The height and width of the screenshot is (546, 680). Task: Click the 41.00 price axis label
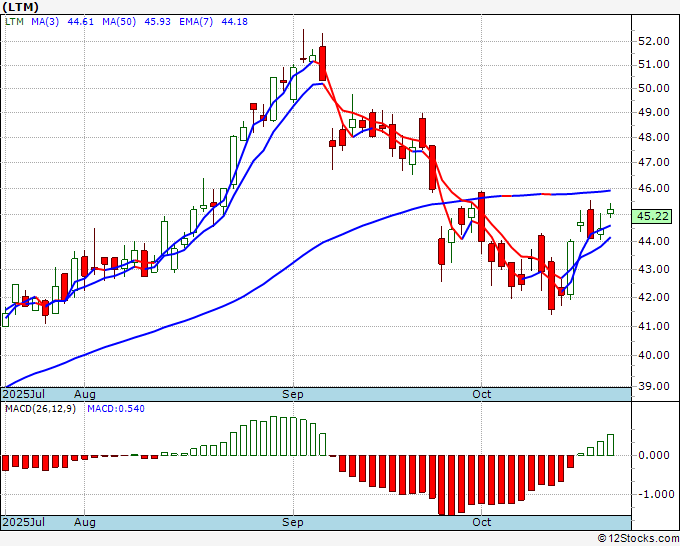click(x=654, y=326)
